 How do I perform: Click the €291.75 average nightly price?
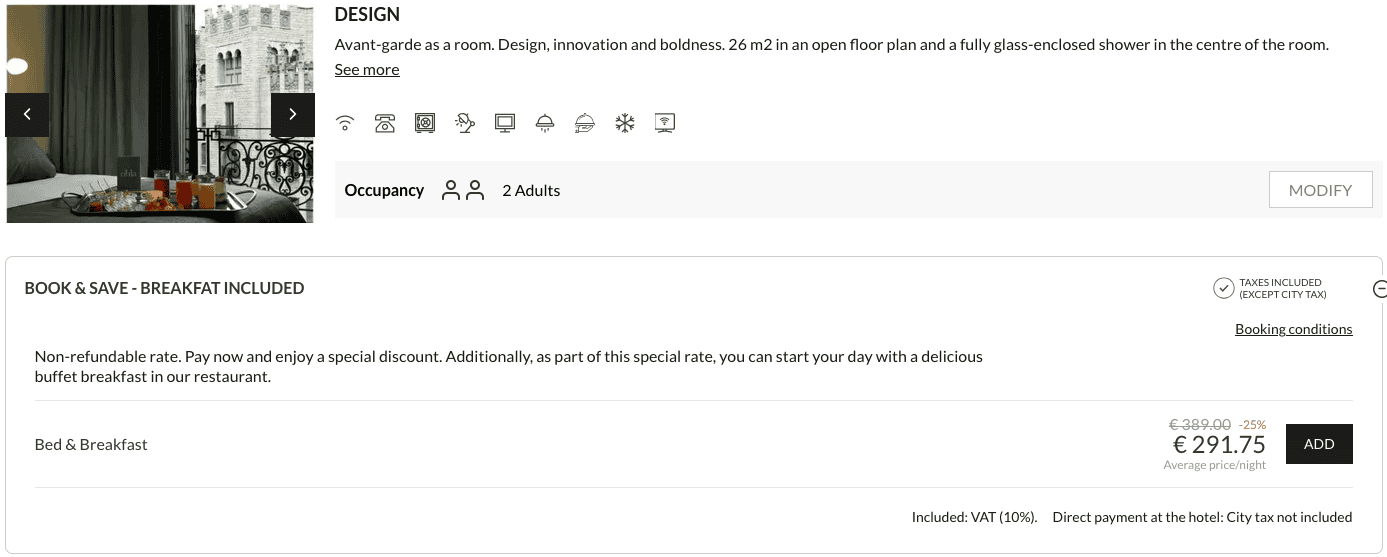1219,445
